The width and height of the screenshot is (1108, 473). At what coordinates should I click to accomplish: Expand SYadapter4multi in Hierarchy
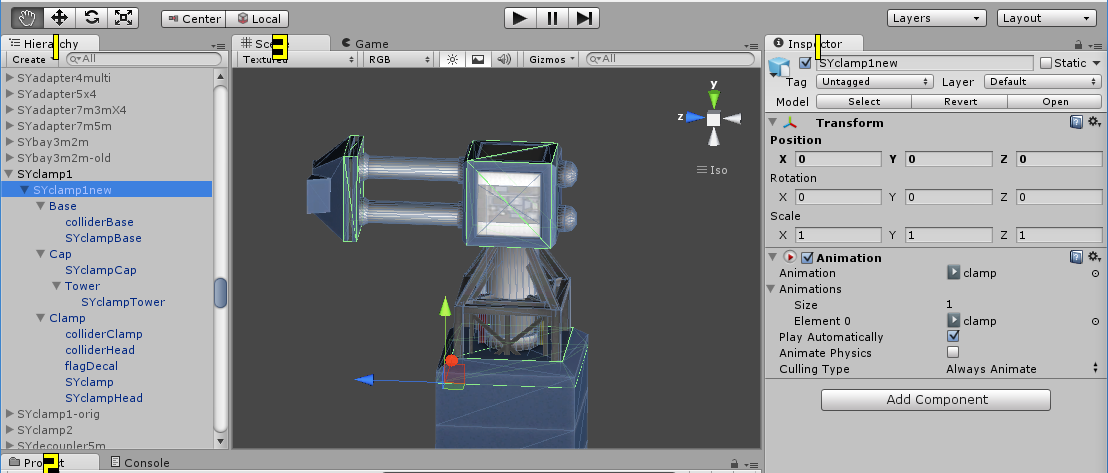[10, 78]
